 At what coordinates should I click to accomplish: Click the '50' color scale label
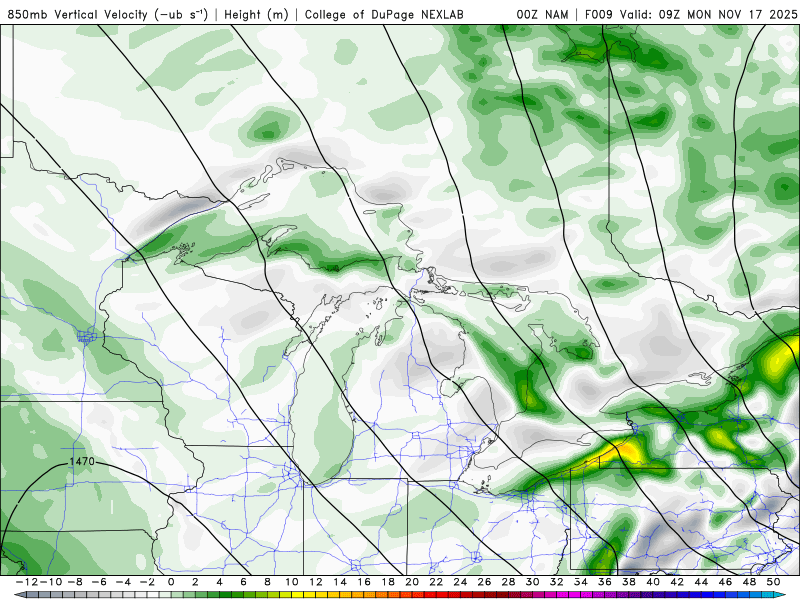(x=773, y=582)
